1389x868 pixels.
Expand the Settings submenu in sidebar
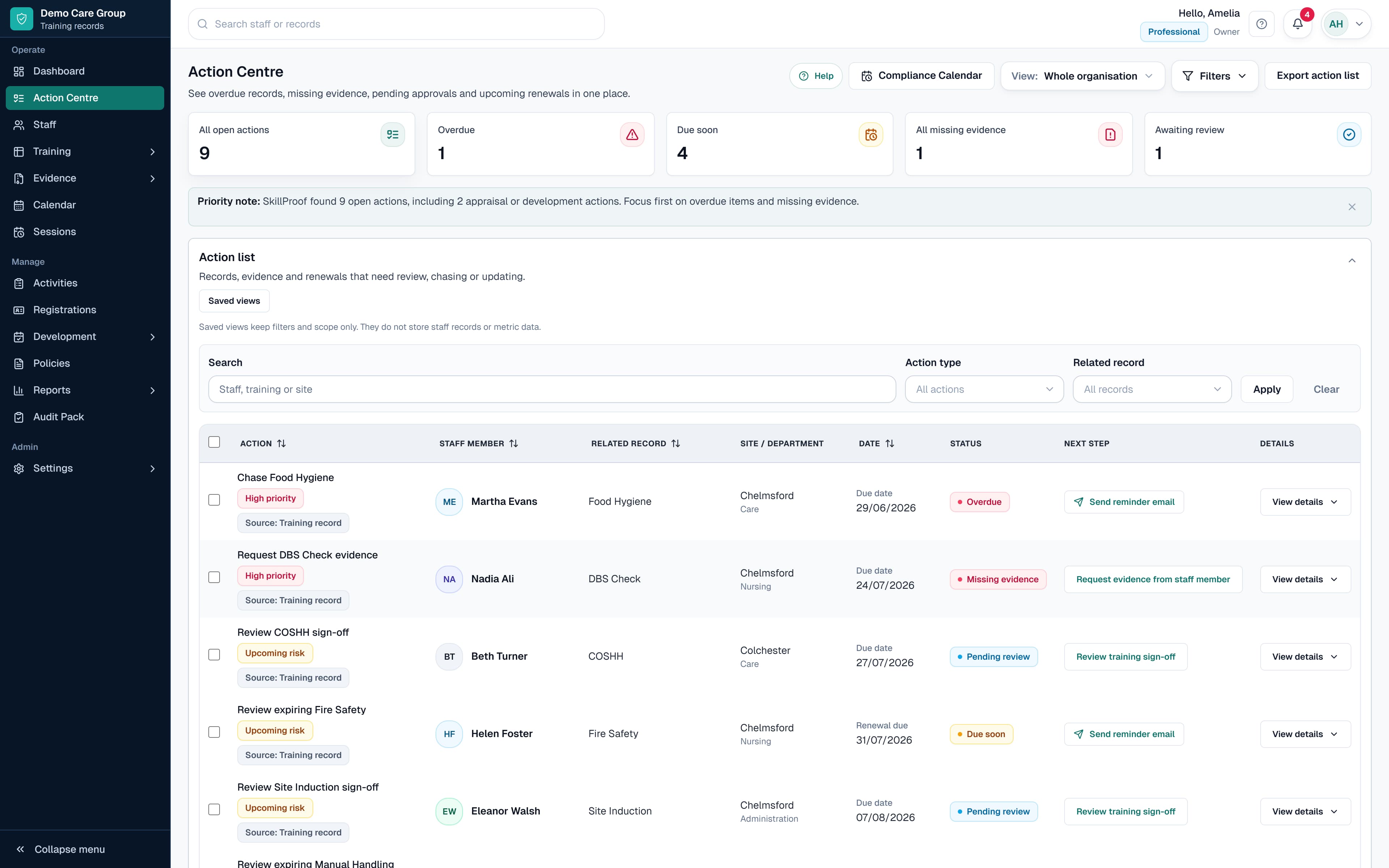pyautogui.click(x=152, y=468)
